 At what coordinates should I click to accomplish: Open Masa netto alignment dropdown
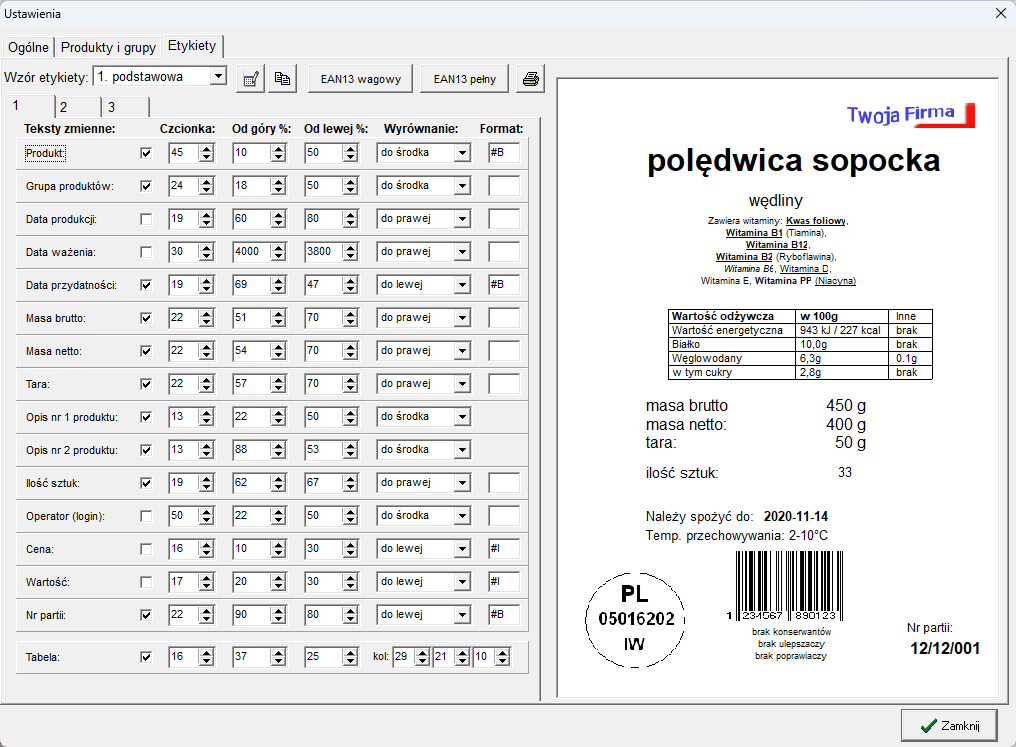click(462, 351)
